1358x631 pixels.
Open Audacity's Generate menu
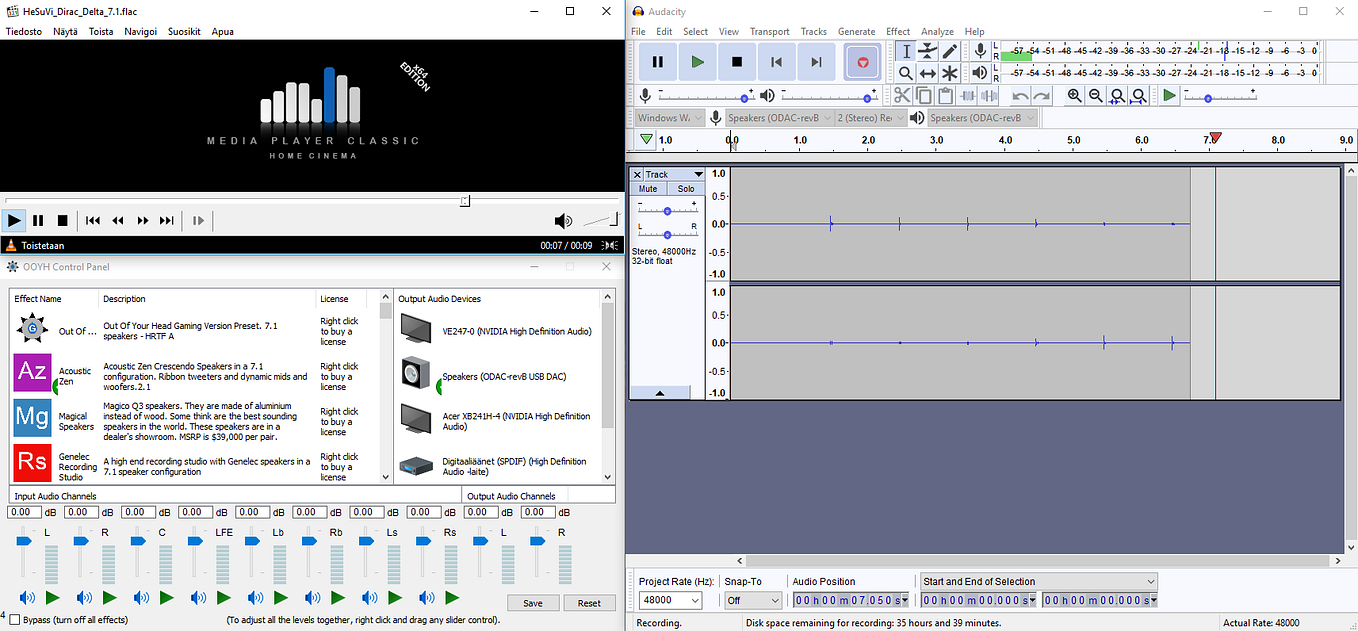(856, 31)
